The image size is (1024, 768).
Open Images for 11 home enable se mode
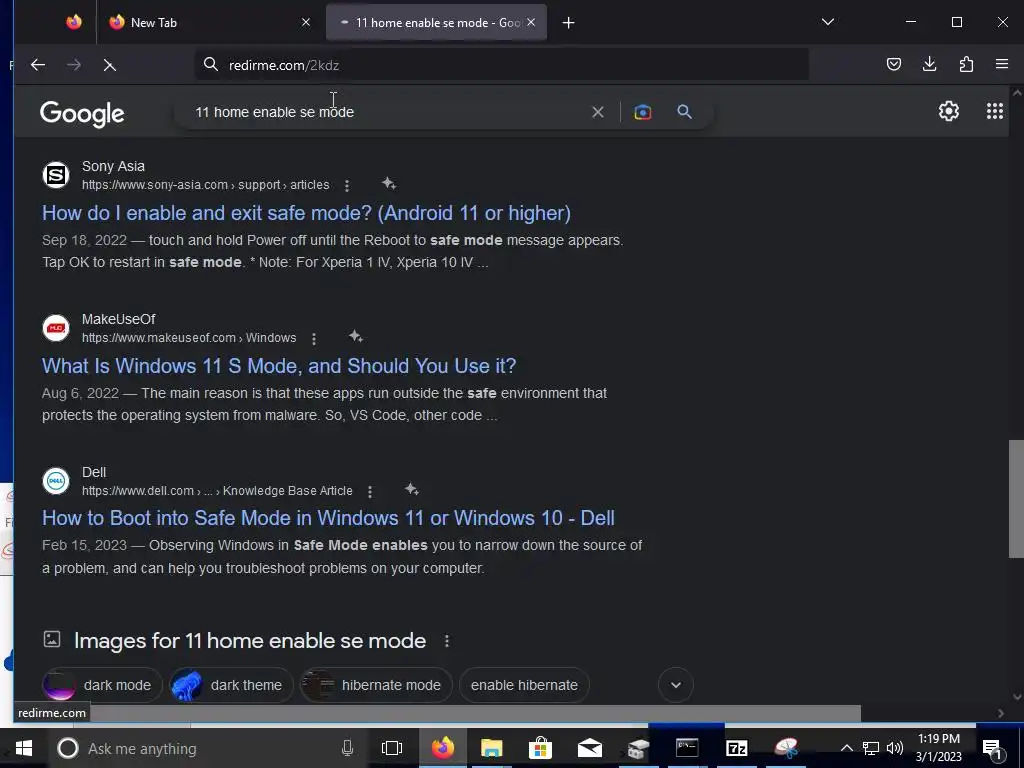coord(249,641)
